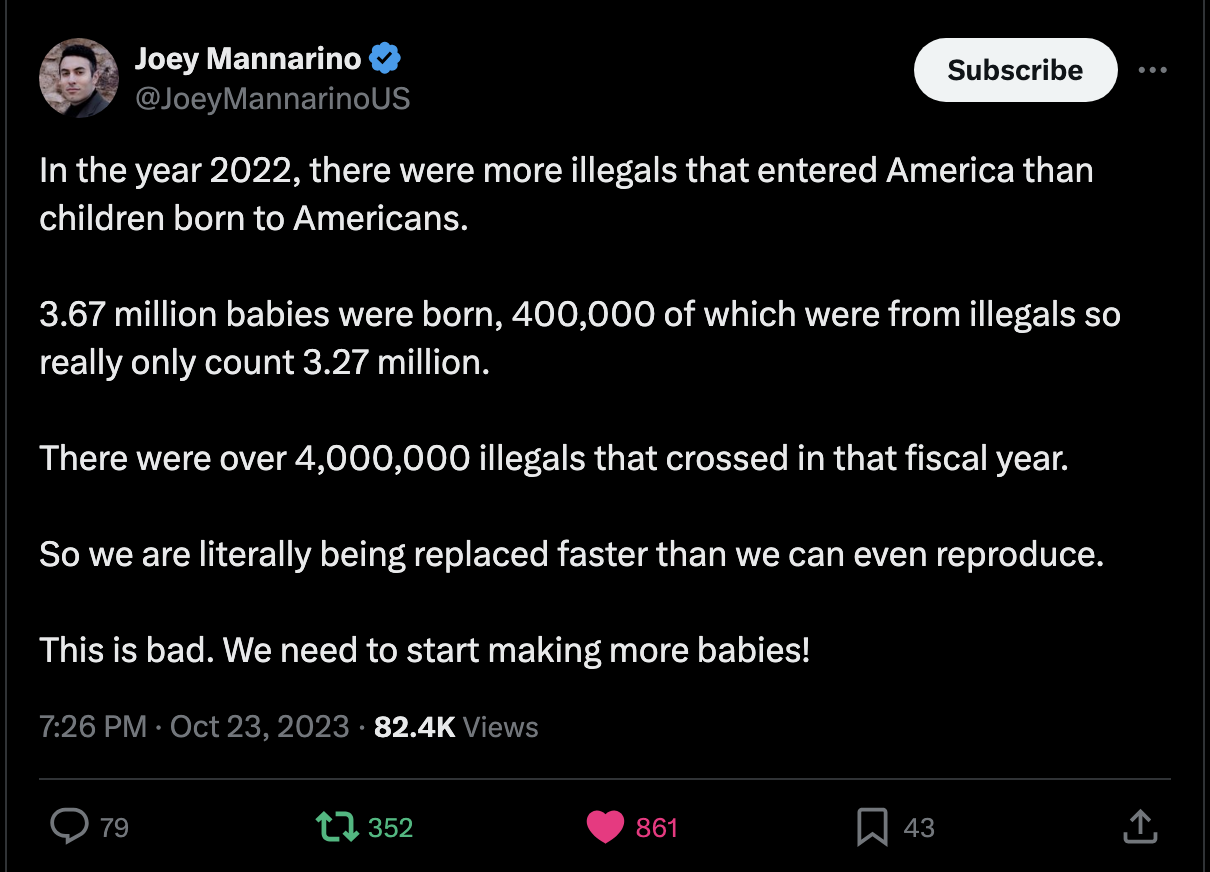The image size is (1210, 872).
Task: Click the 79 replies count
Action: coord(115,828)
